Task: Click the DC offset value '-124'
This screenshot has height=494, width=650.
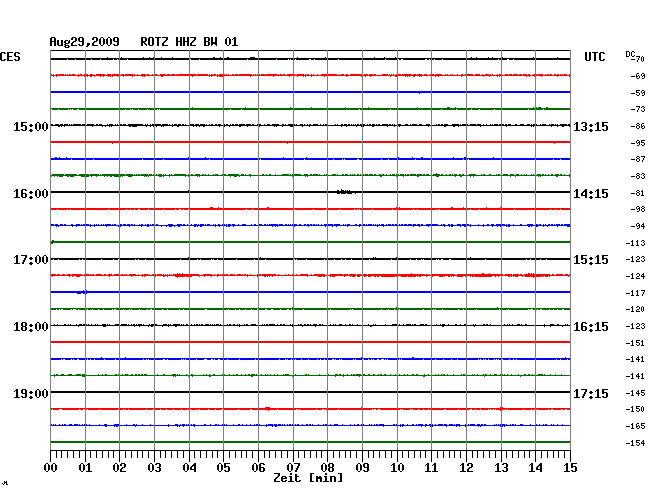Action: (x=635, y=276)
